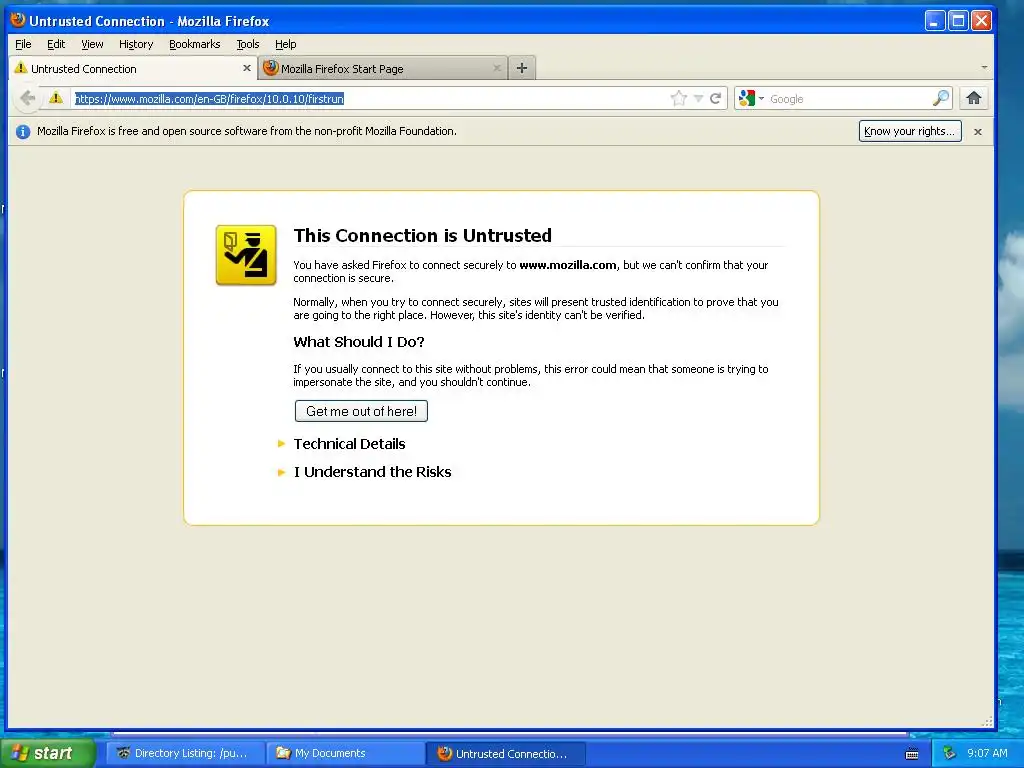
Task: Click the This Connection is Untrusted heading
Action: [423, 235]
